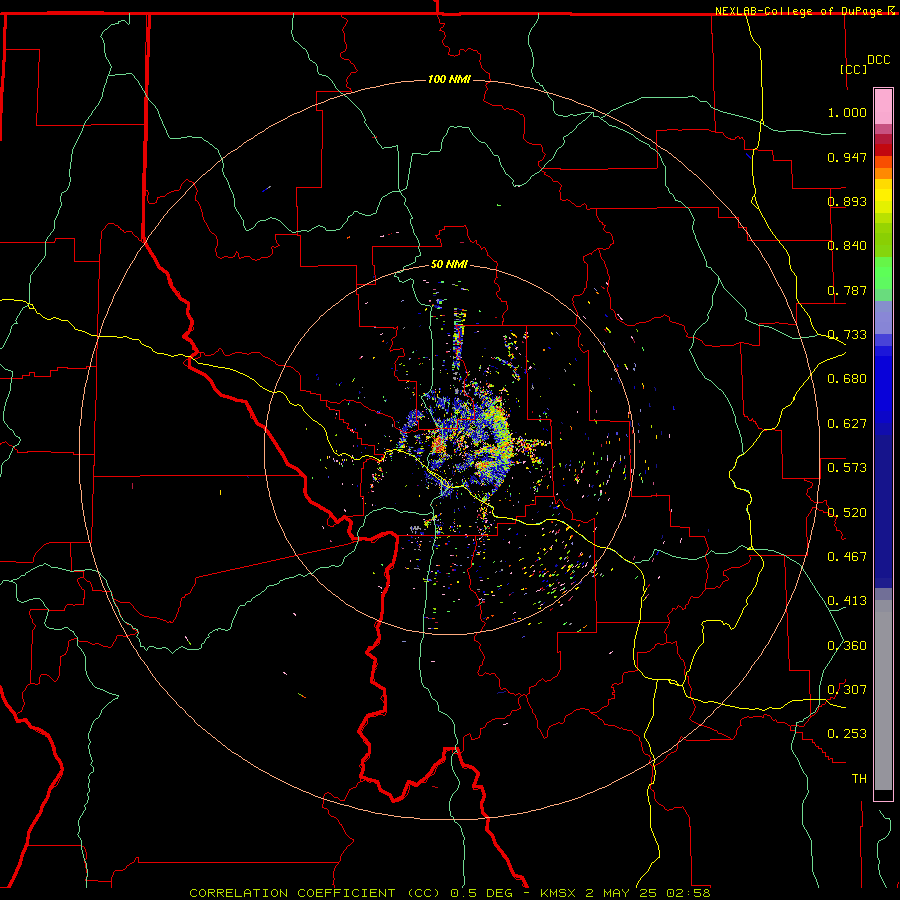Click the 0.413 scale value
The height and width of the screenshot is (900, 900).
(x=847, y=601)
